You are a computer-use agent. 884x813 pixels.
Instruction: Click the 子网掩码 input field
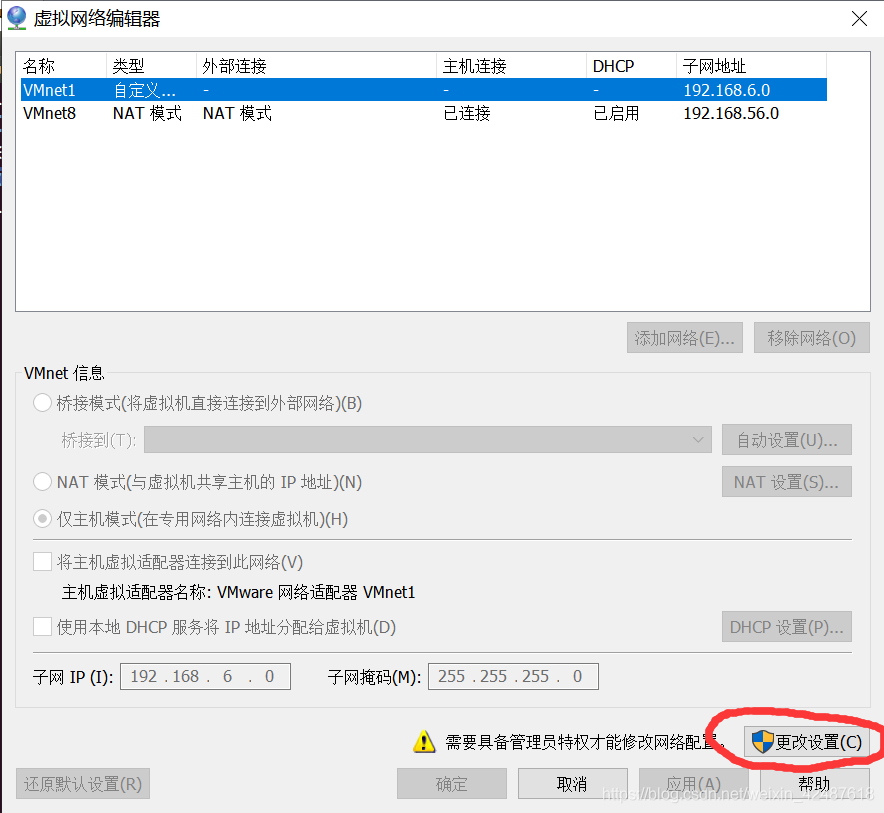513,676
